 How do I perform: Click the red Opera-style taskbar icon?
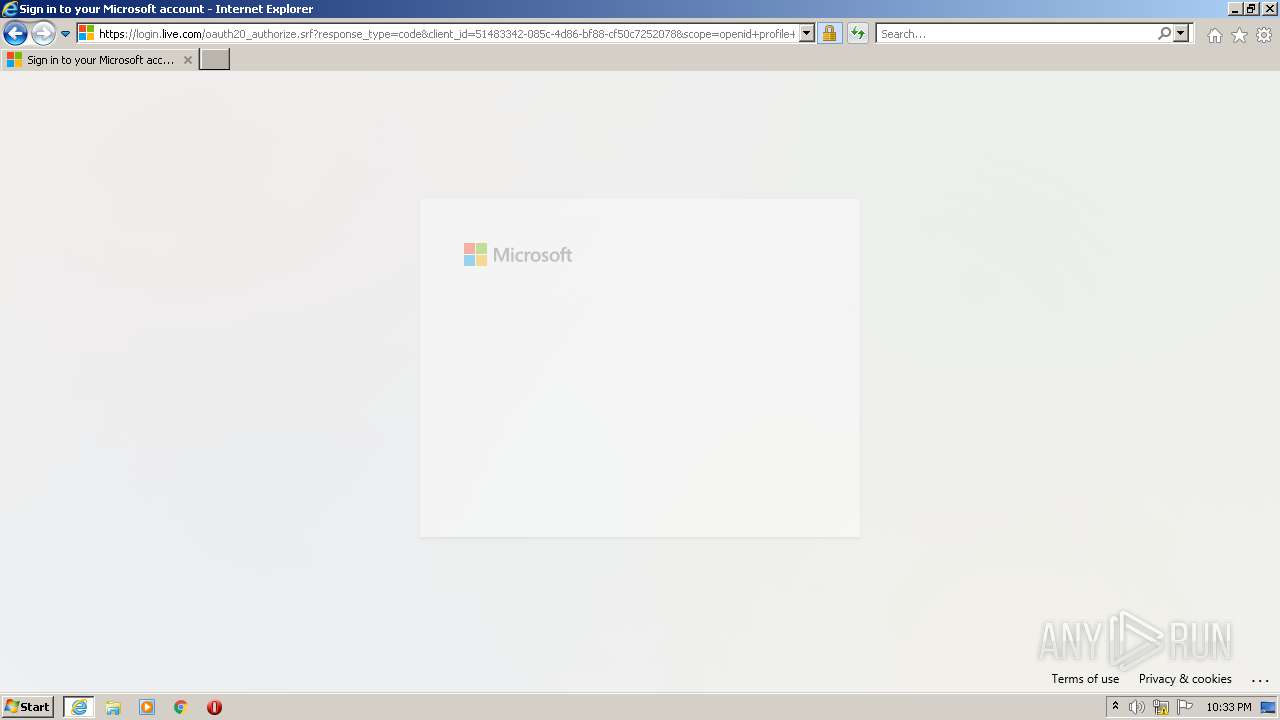pyautogui.click(x=214, y=707)
